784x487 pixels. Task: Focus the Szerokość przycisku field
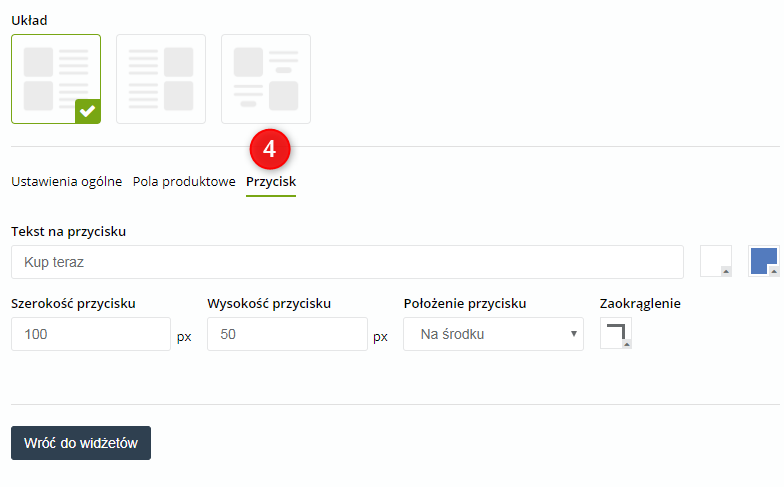(x=91, y=334)
